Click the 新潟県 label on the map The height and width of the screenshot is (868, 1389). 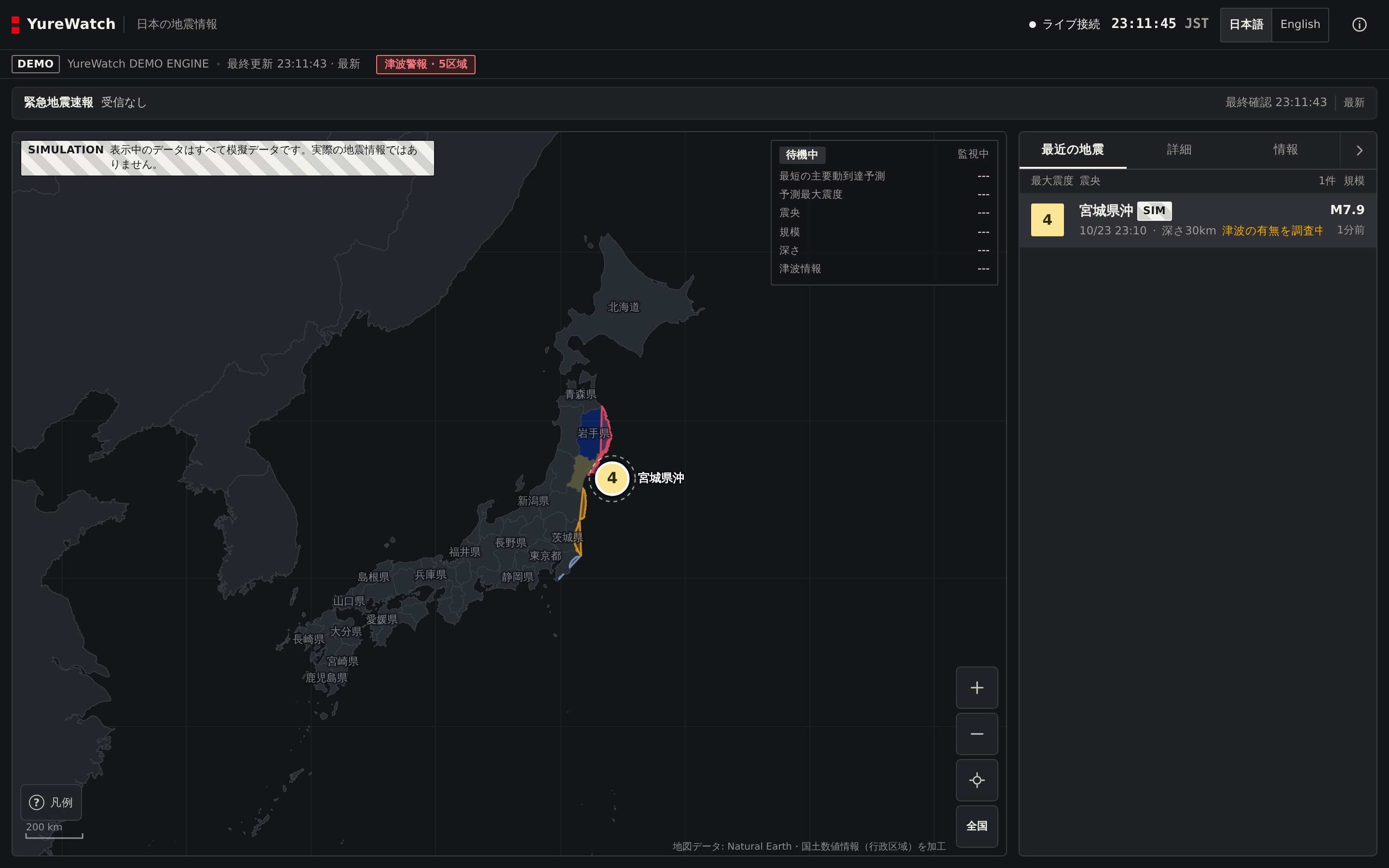coord(533,501)
